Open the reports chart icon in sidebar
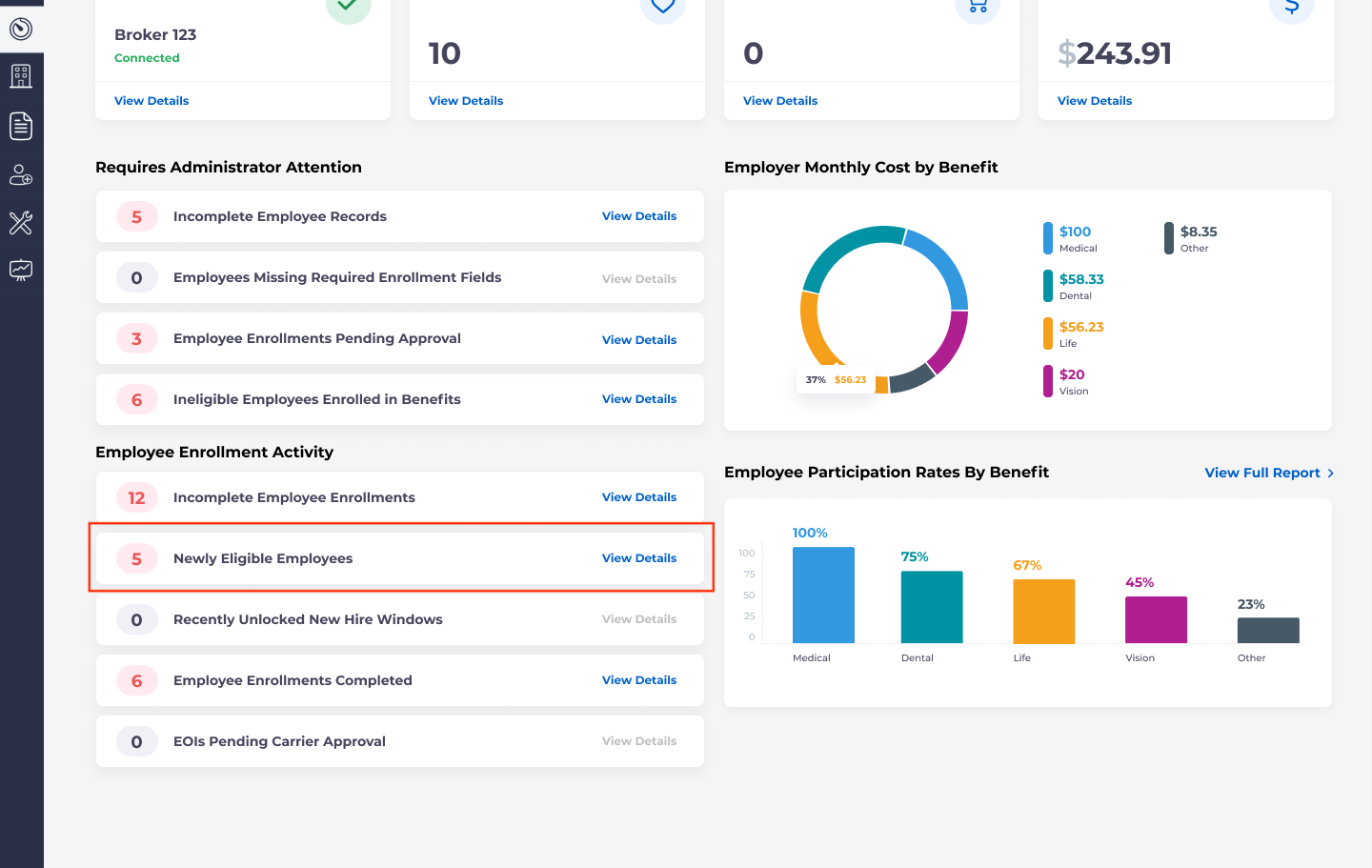 (21, 271)
